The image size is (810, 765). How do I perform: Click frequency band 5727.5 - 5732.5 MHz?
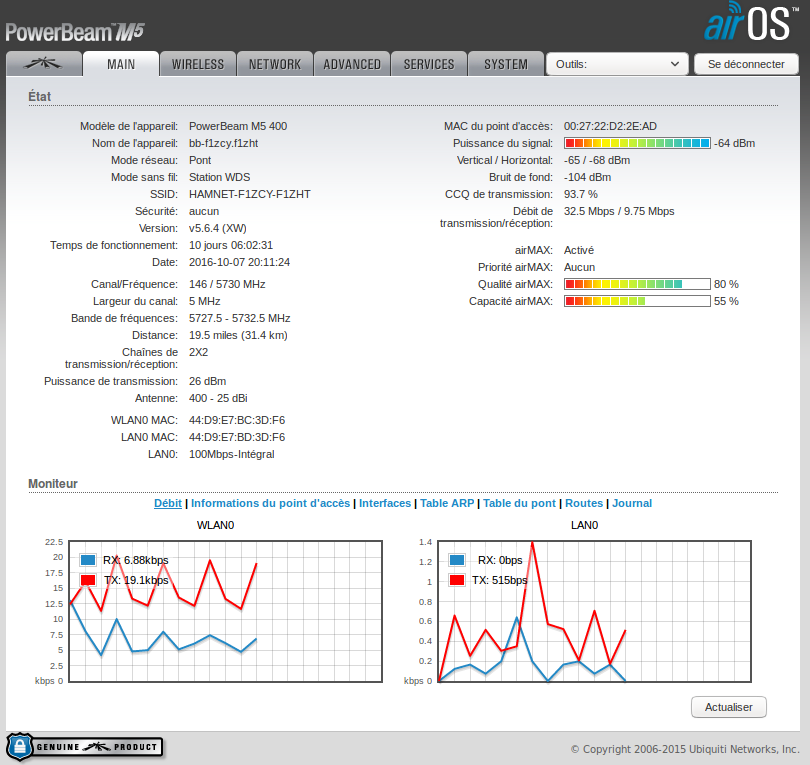(x=239, y=318)
